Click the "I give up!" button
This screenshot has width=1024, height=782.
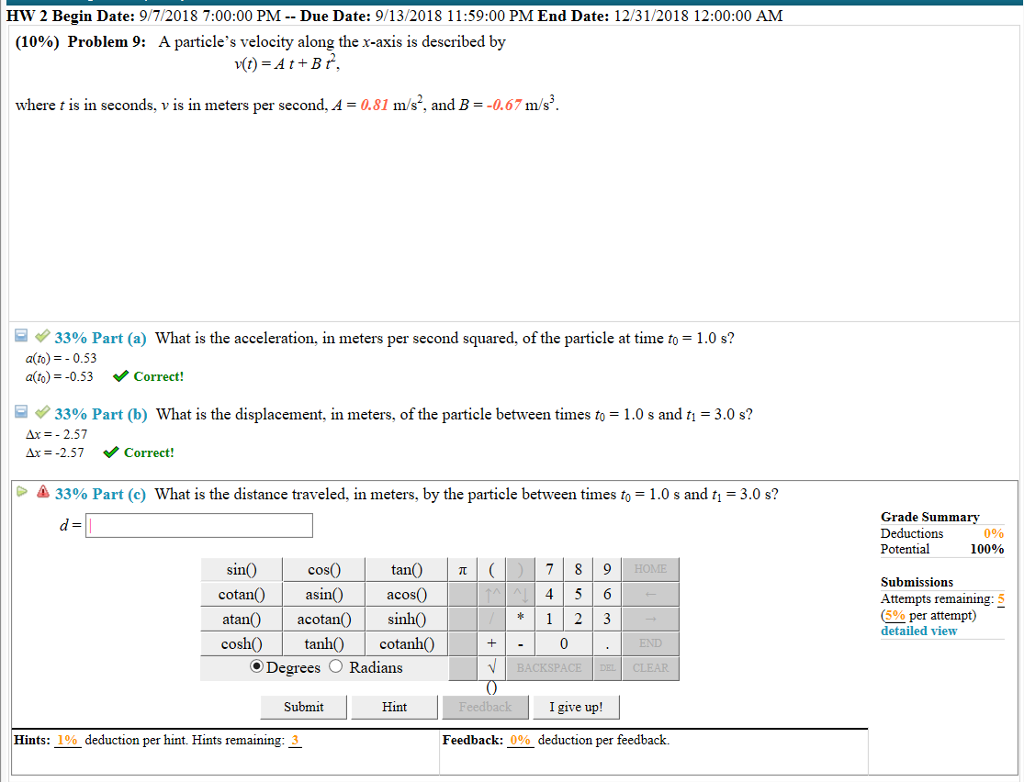576,707
